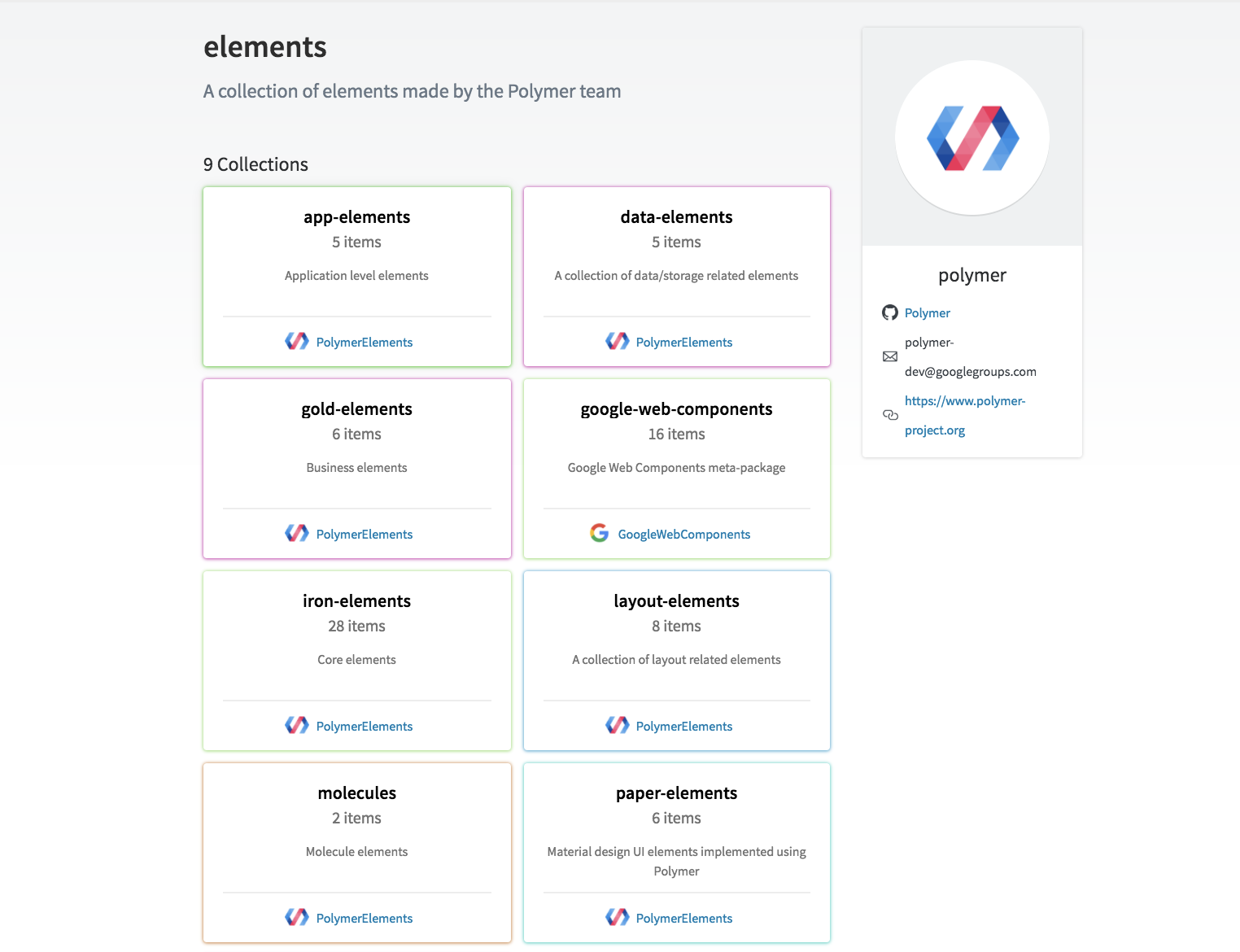Open the layout-elements collection title
1240x952 pixels.
[x=676, y=601]
